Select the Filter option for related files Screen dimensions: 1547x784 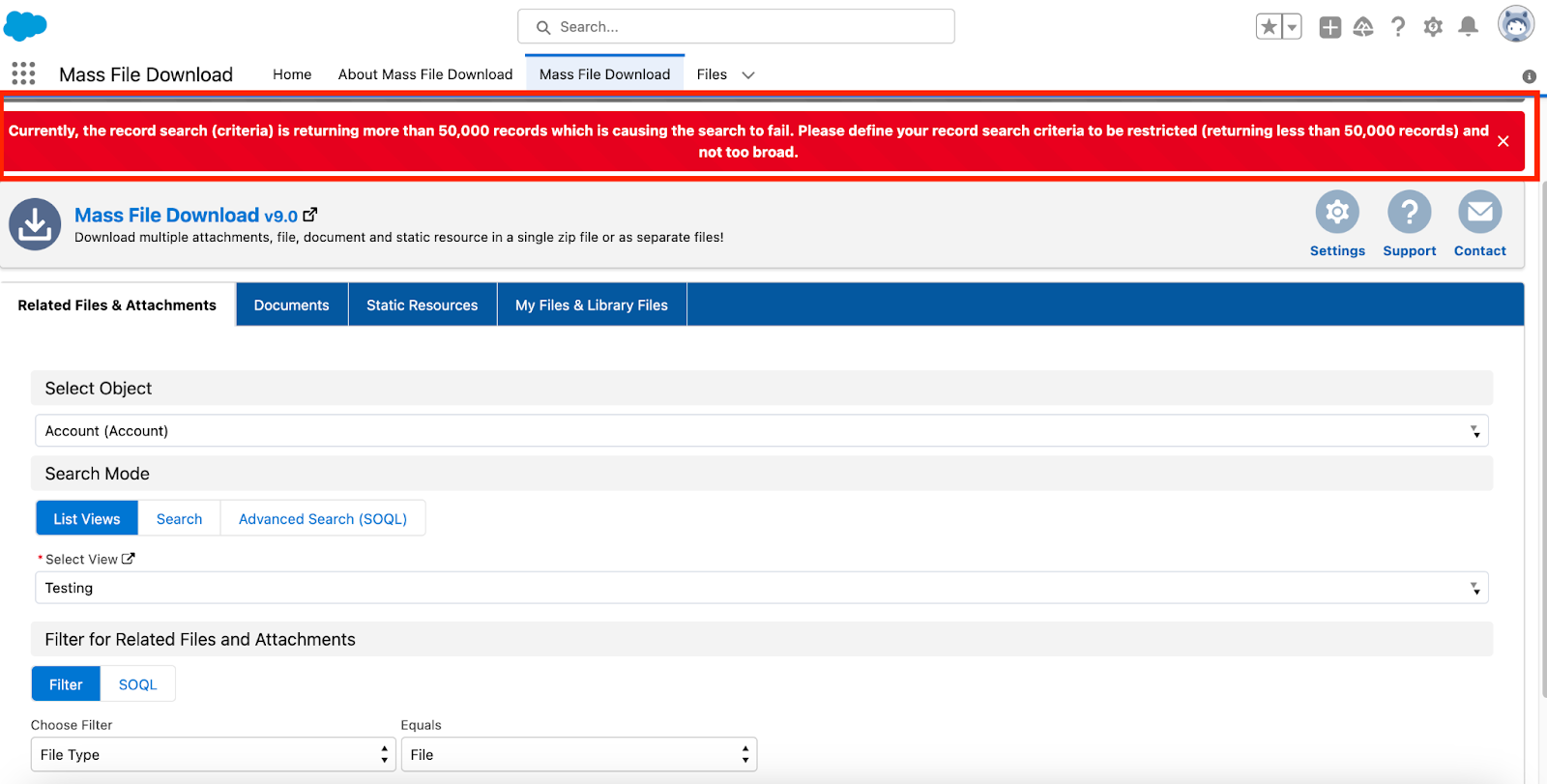pyautogui.click(x=66, y=683)
